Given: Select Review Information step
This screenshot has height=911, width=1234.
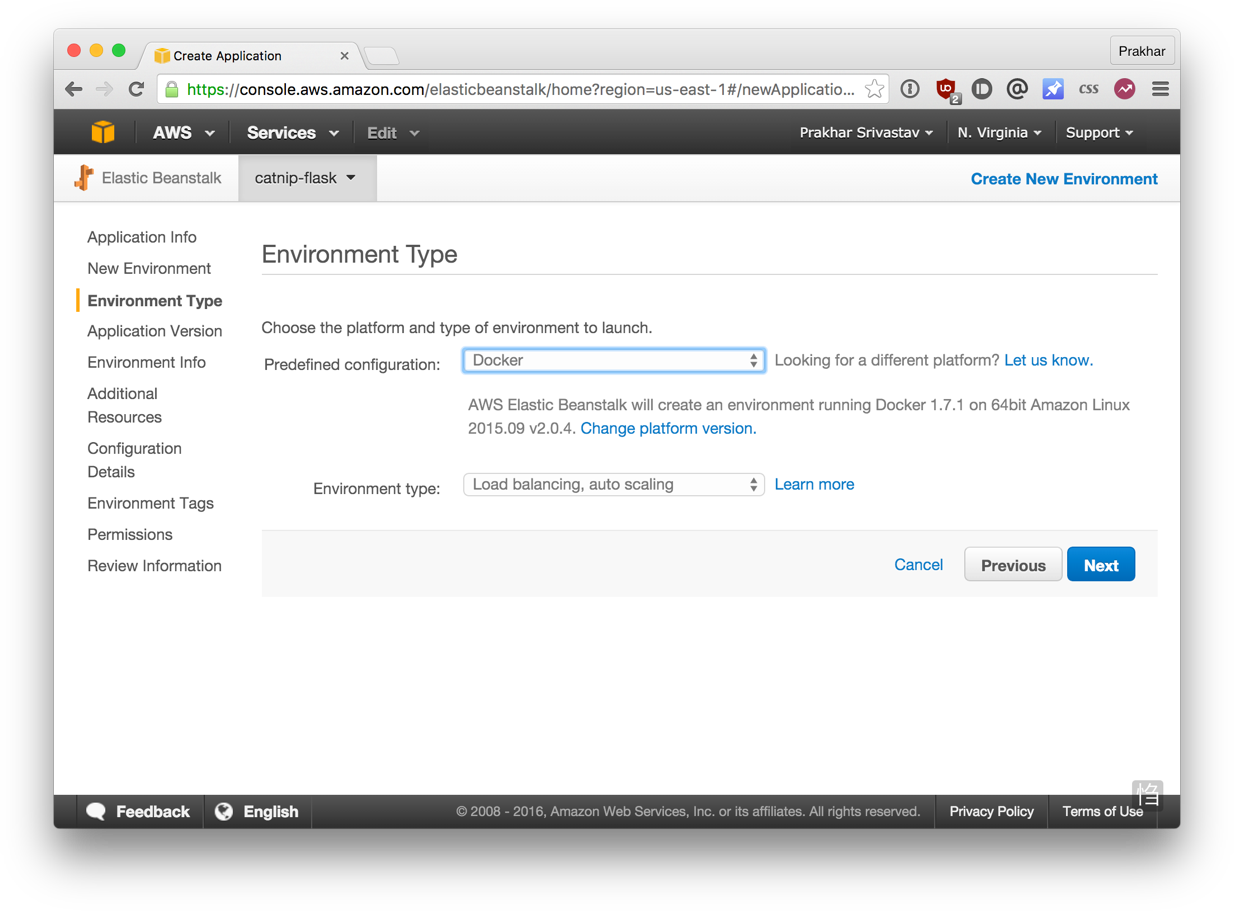Looking at the screenshot, I should point(154,565).
